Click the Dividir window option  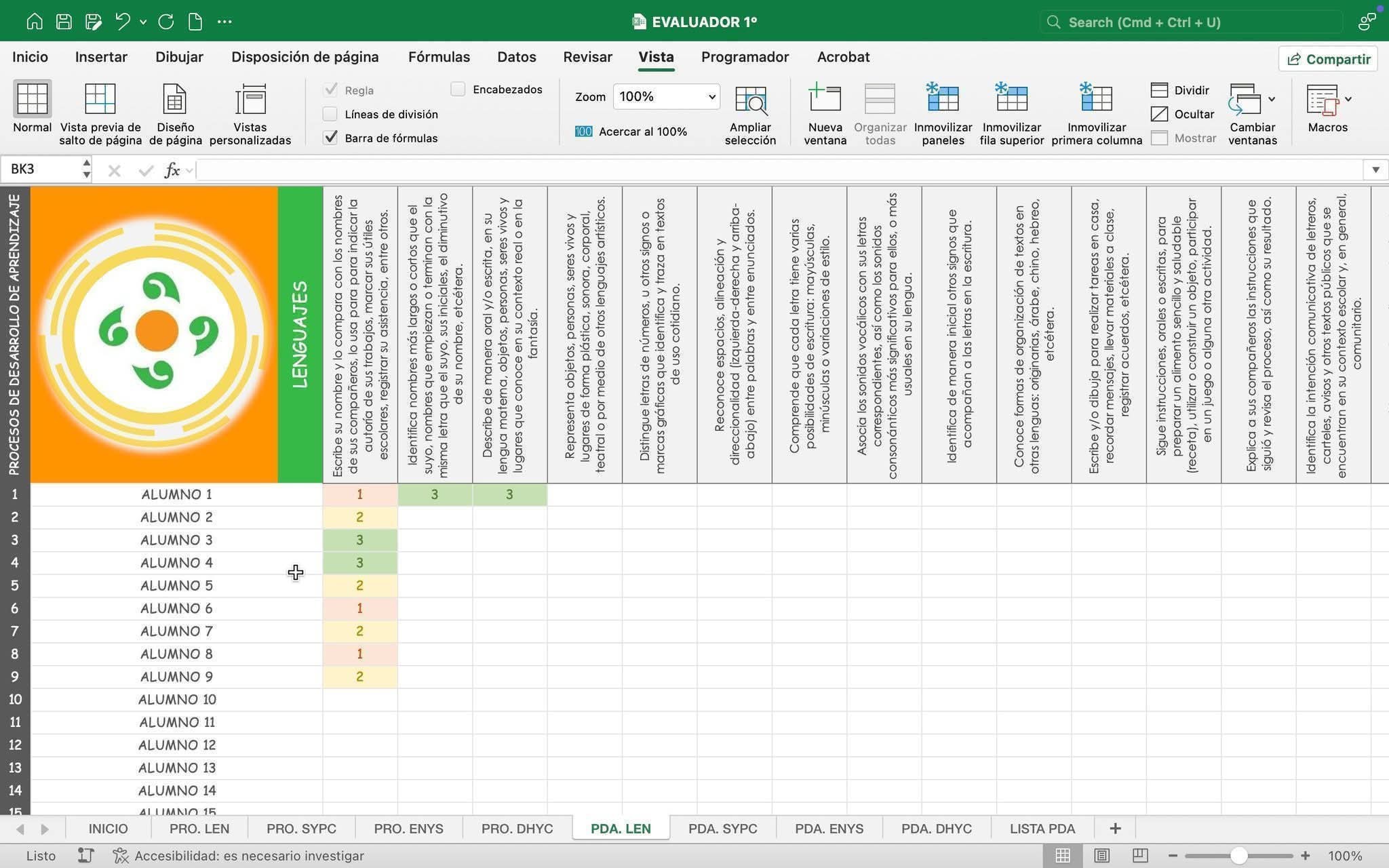[1180, 90]
